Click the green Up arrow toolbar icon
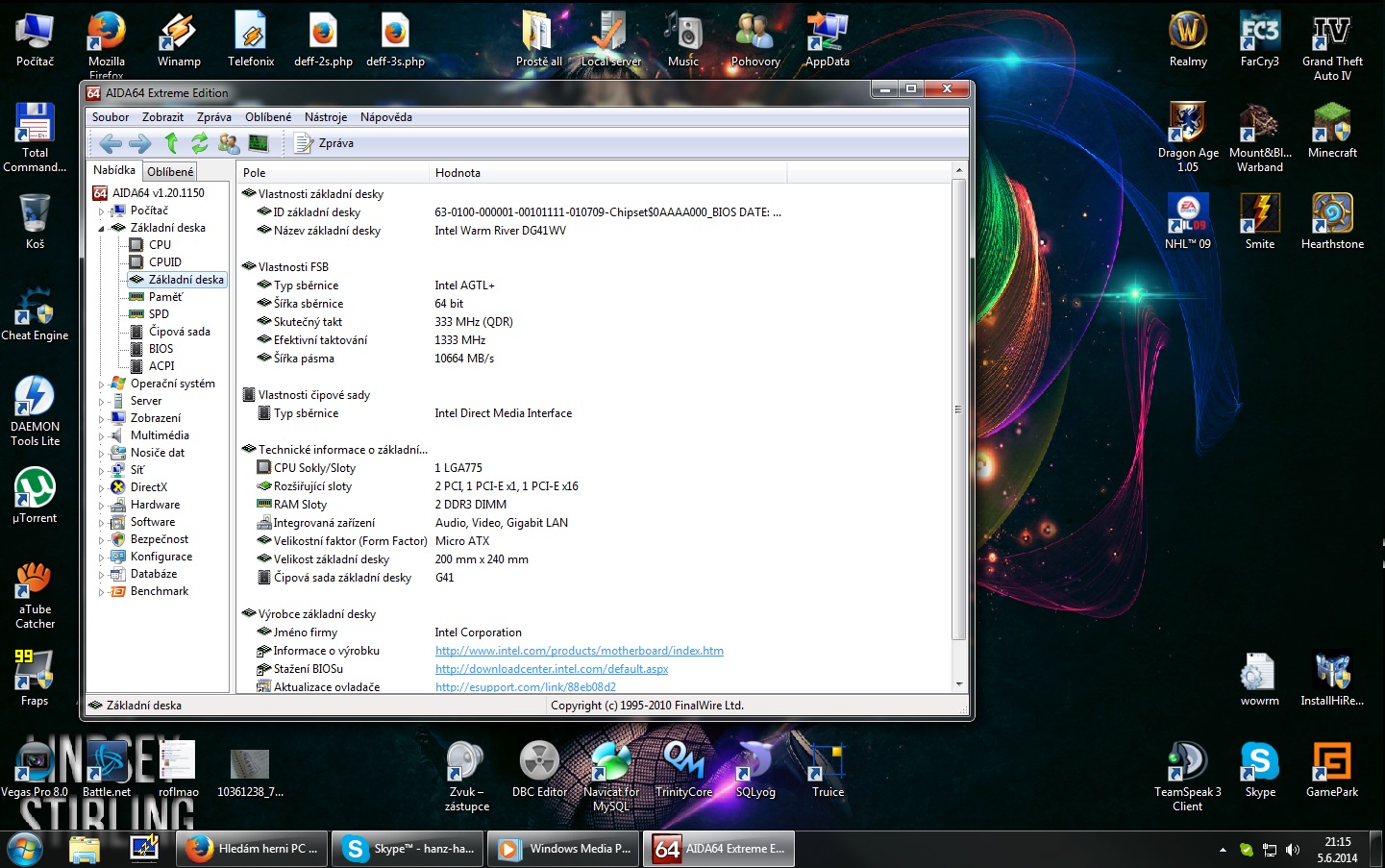This screenshot has height=868, width=1385. click(171, 143)
